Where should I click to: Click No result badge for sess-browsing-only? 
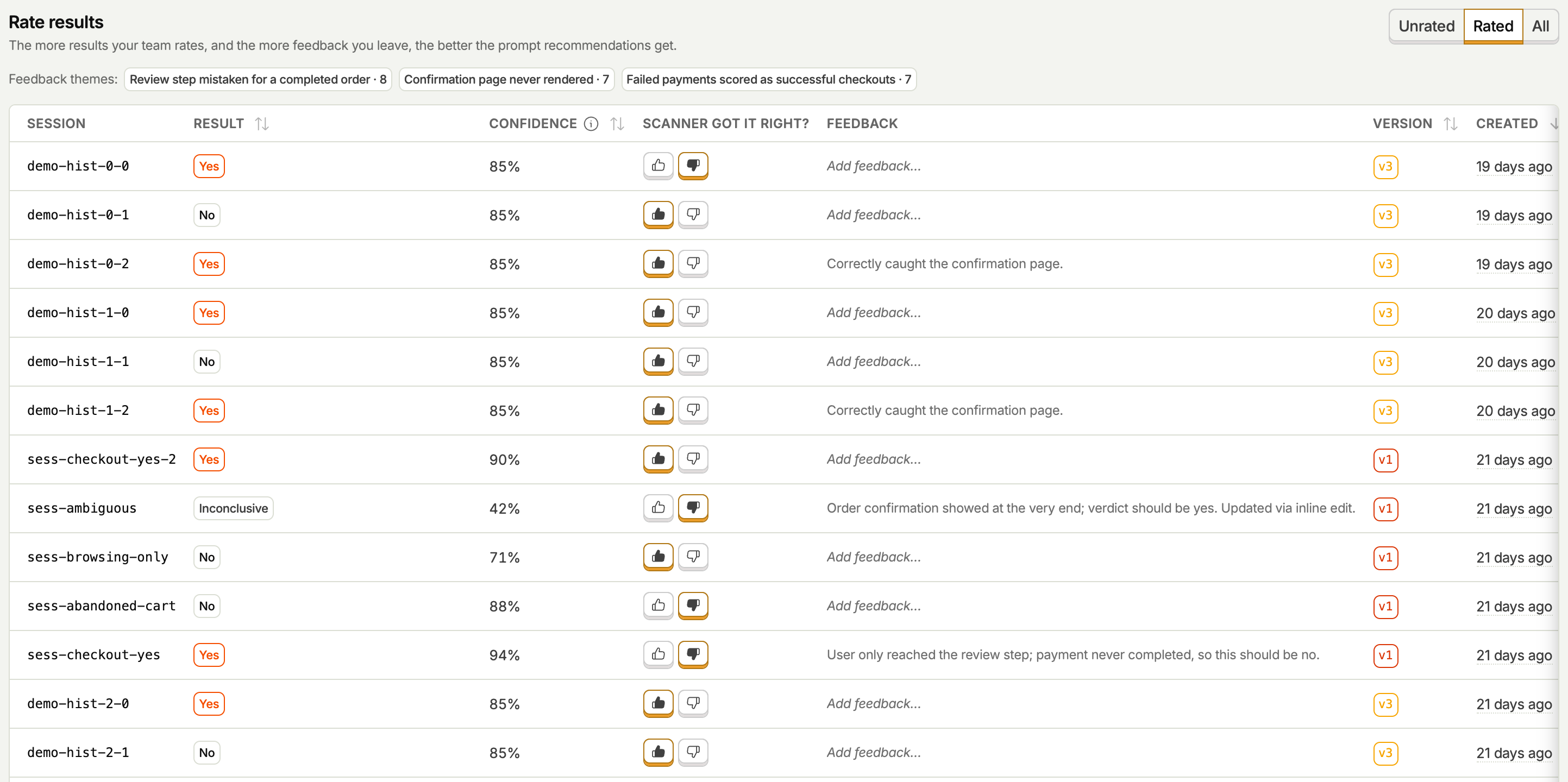coord(206,557)
